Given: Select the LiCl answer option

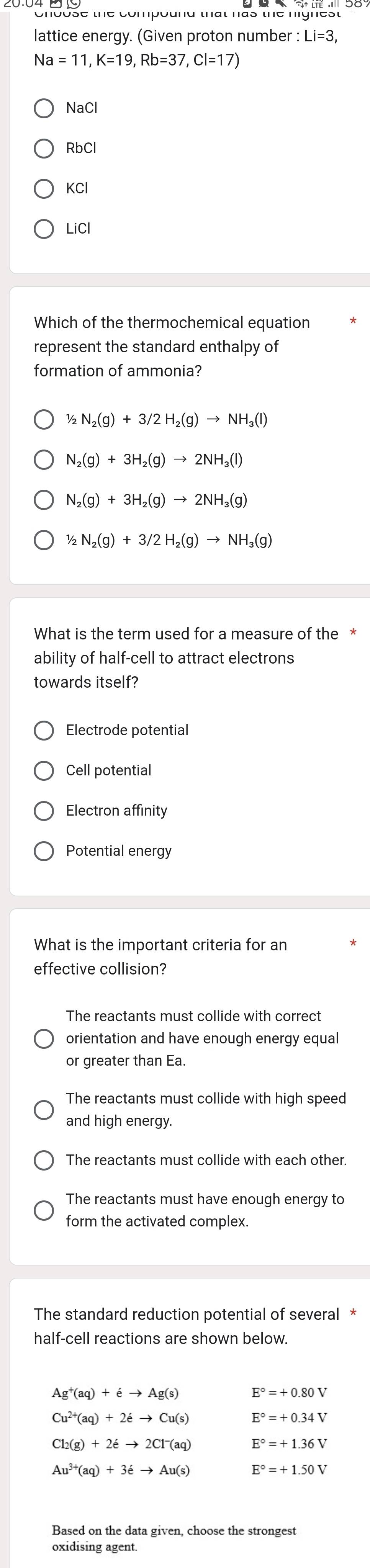Looking at the screenshot, I should [x=44, y=228].
